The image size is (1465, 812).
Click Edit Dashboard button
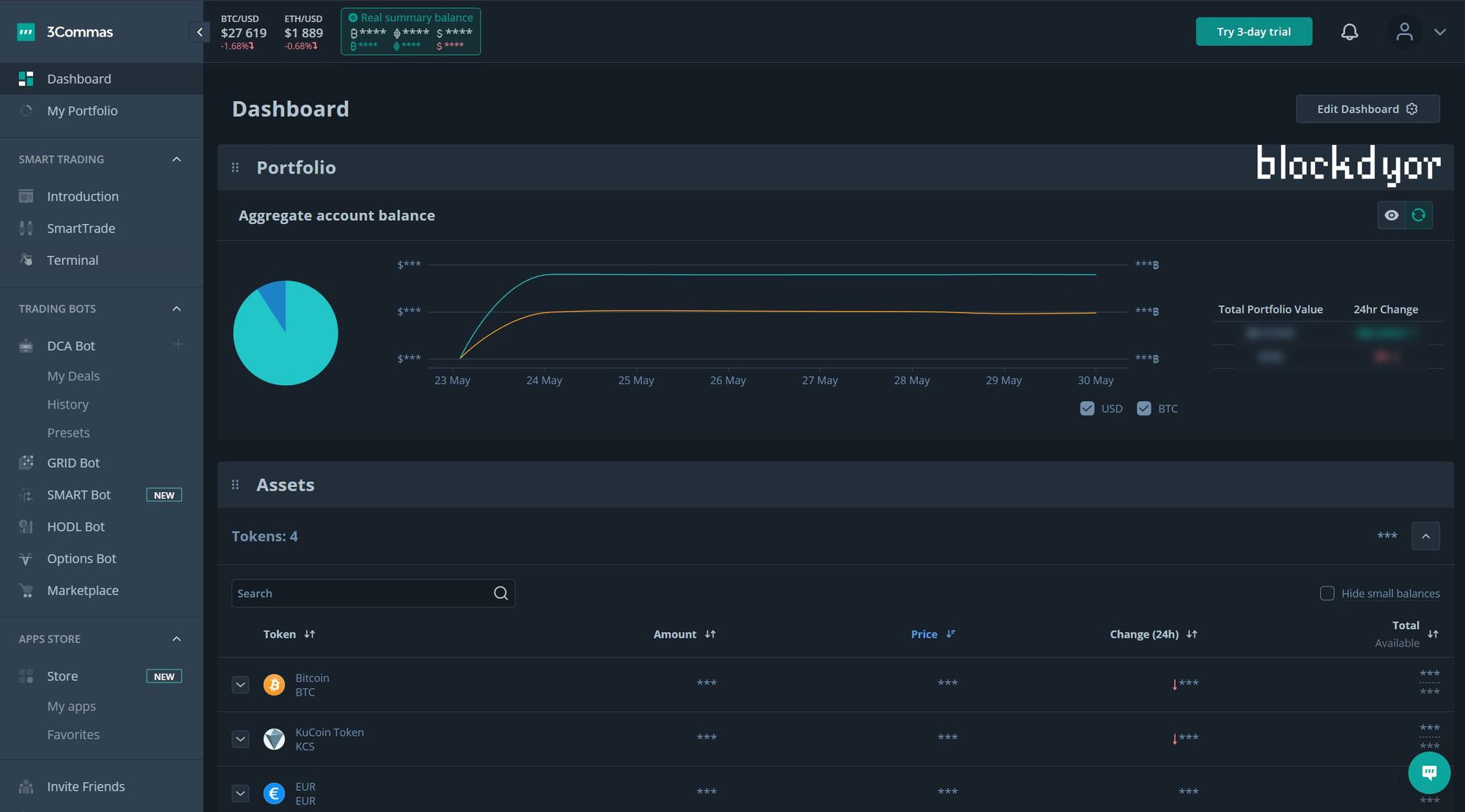click(1368, 109)
